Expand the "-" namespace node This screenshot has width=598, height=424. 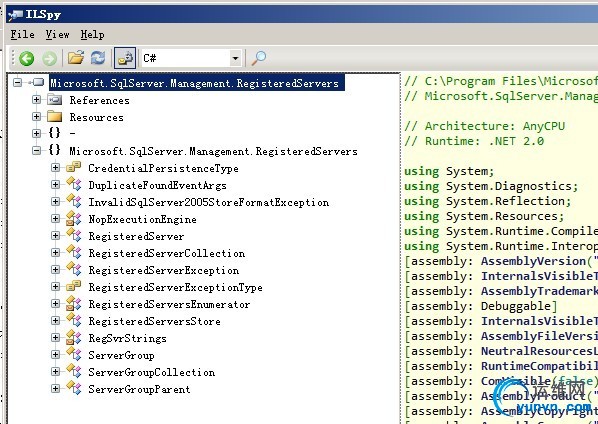coord(37,133)
